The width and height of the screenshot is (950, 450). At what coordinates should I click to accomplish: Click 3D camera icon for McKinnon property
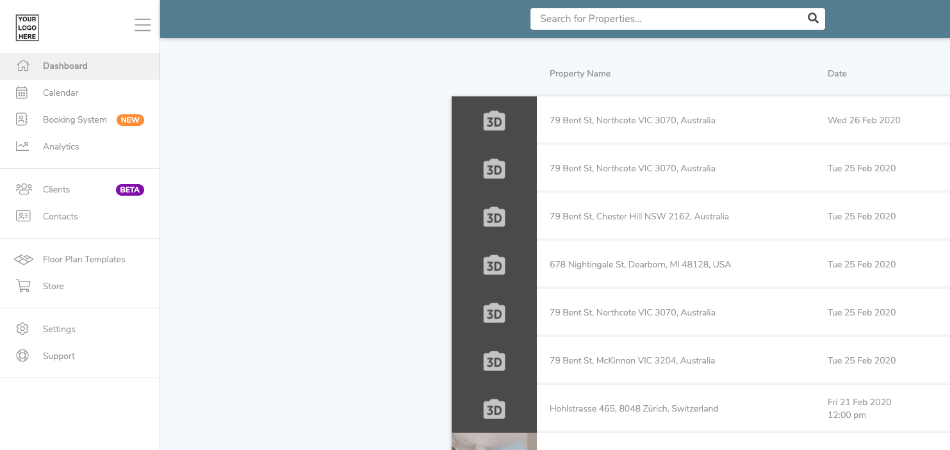click(x=494, y=361)
